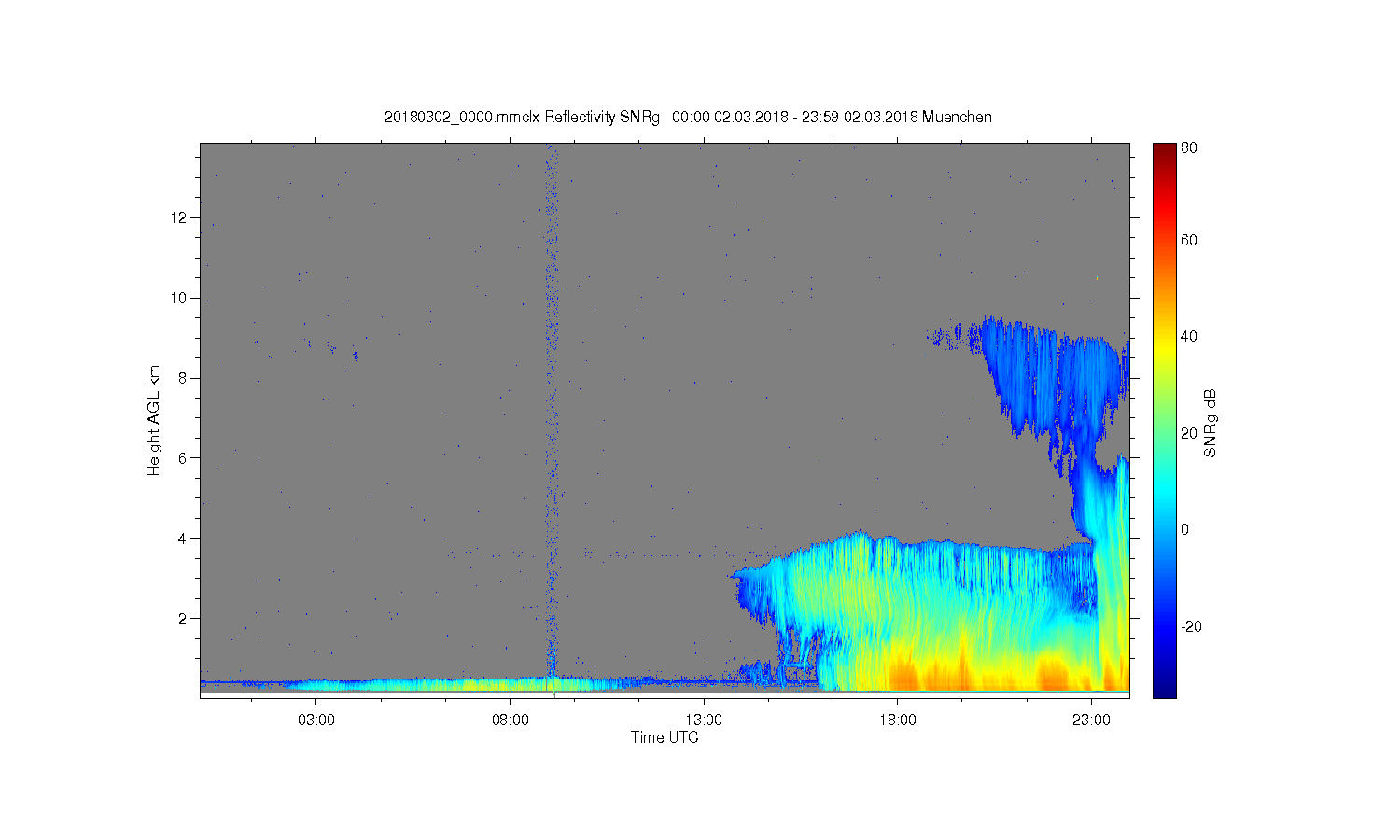Click the 4 km height tick label
Screen dimensions: 1400x840
tap(184, 539)
